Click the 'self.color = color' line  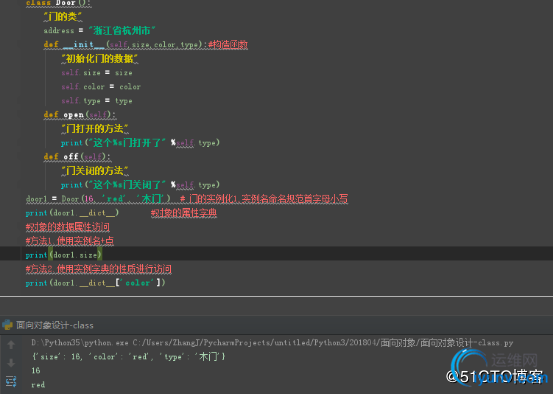pyautogui.click(x=101, y=87)
